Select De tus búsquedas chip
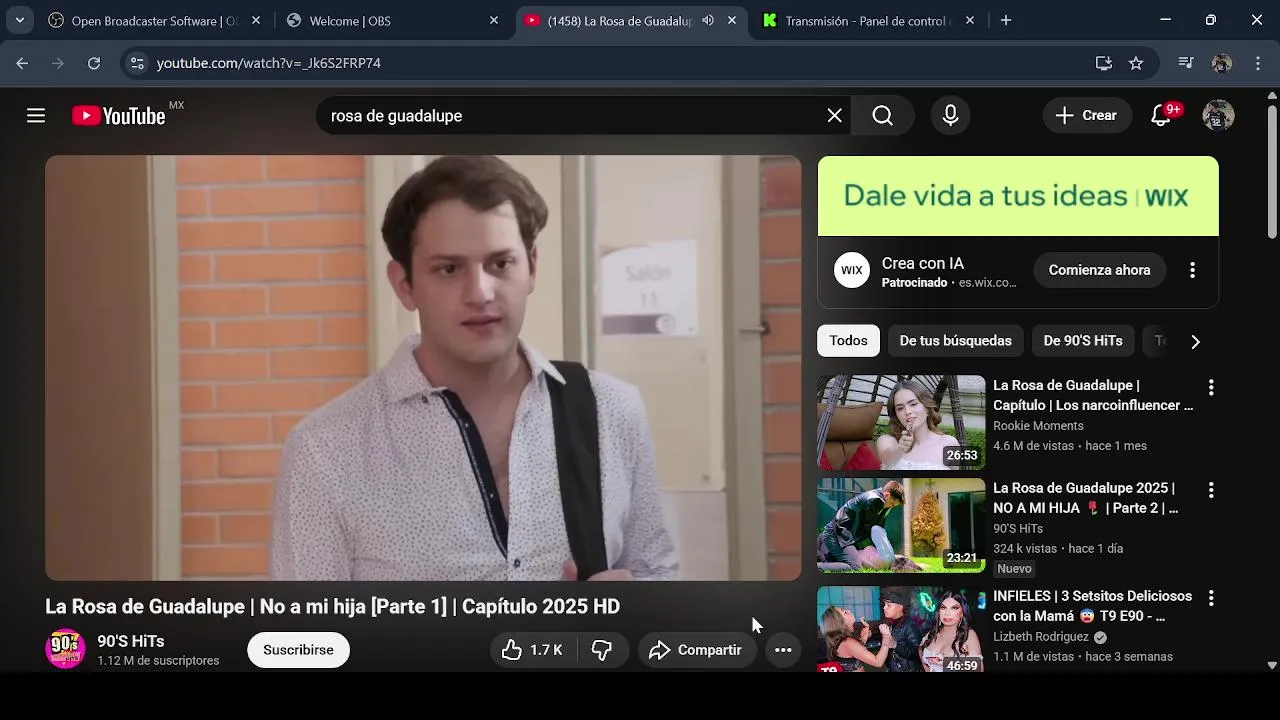1280x720 pixels. 955,341
